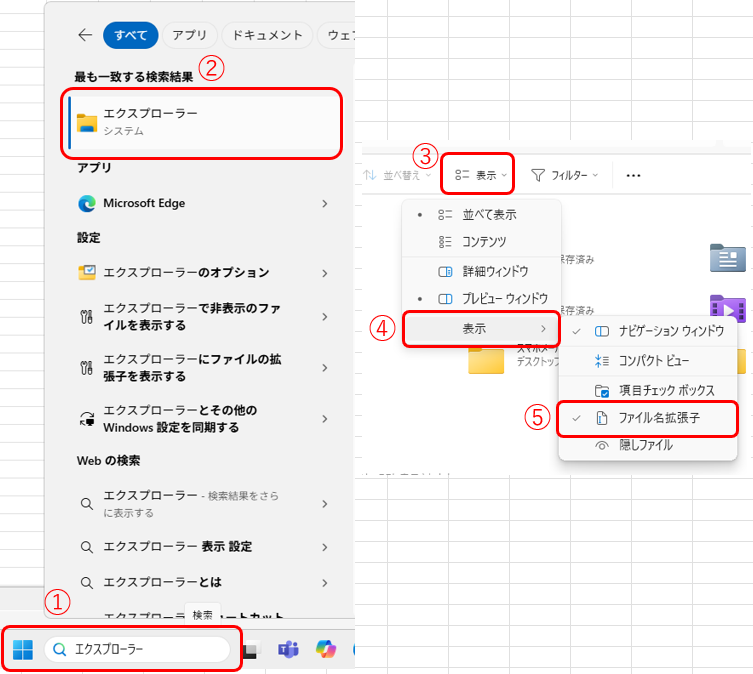Click the 項目チェック ボックス icon
Image resolution: width=753 pixels, height=674 pixels.
tap(602, 391)
